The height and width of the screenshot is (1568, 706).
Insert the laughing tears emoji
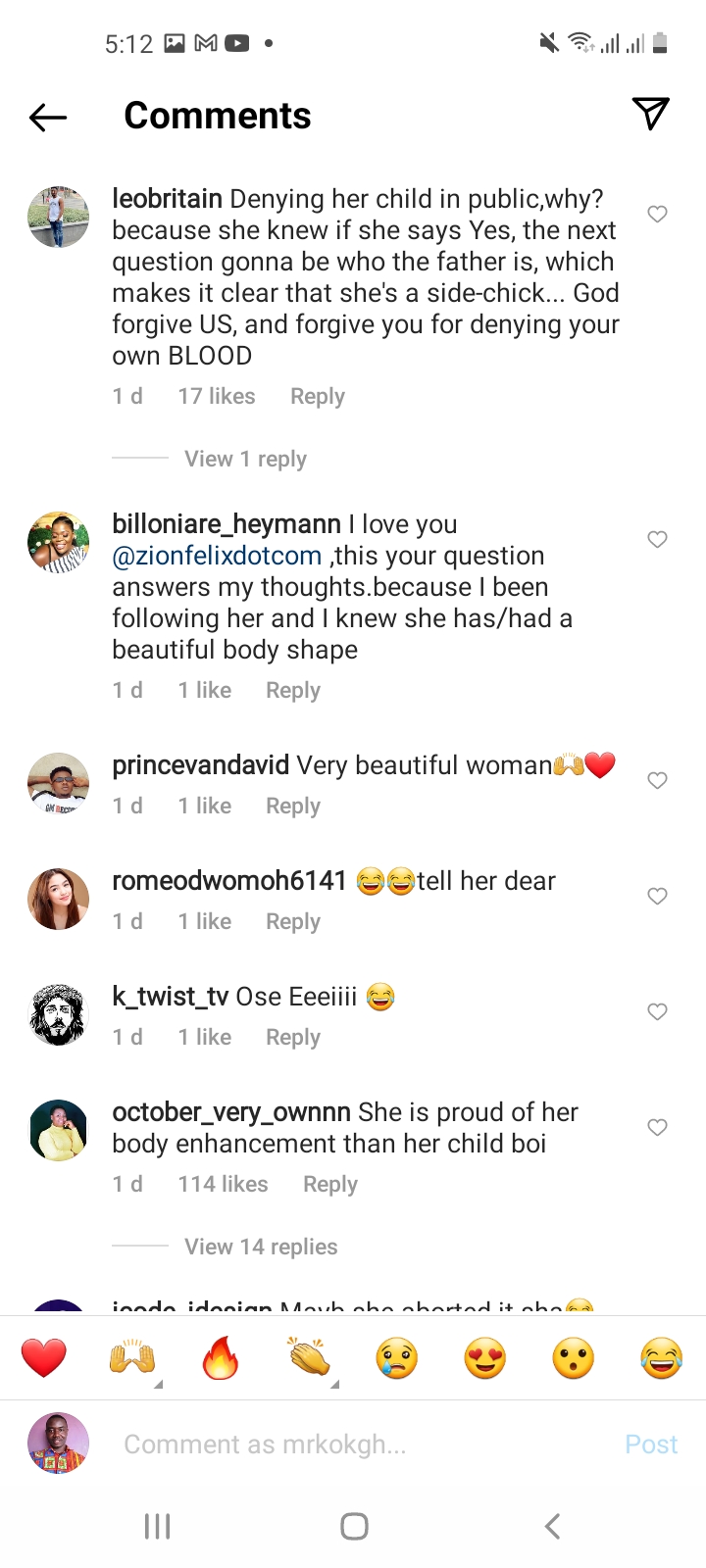point(662,1358)
